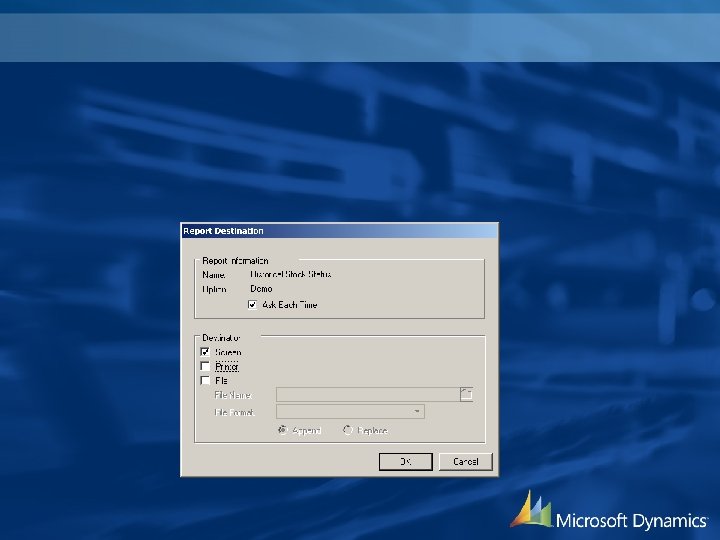Enable the Printer destination checkbox

click(205, 366)
